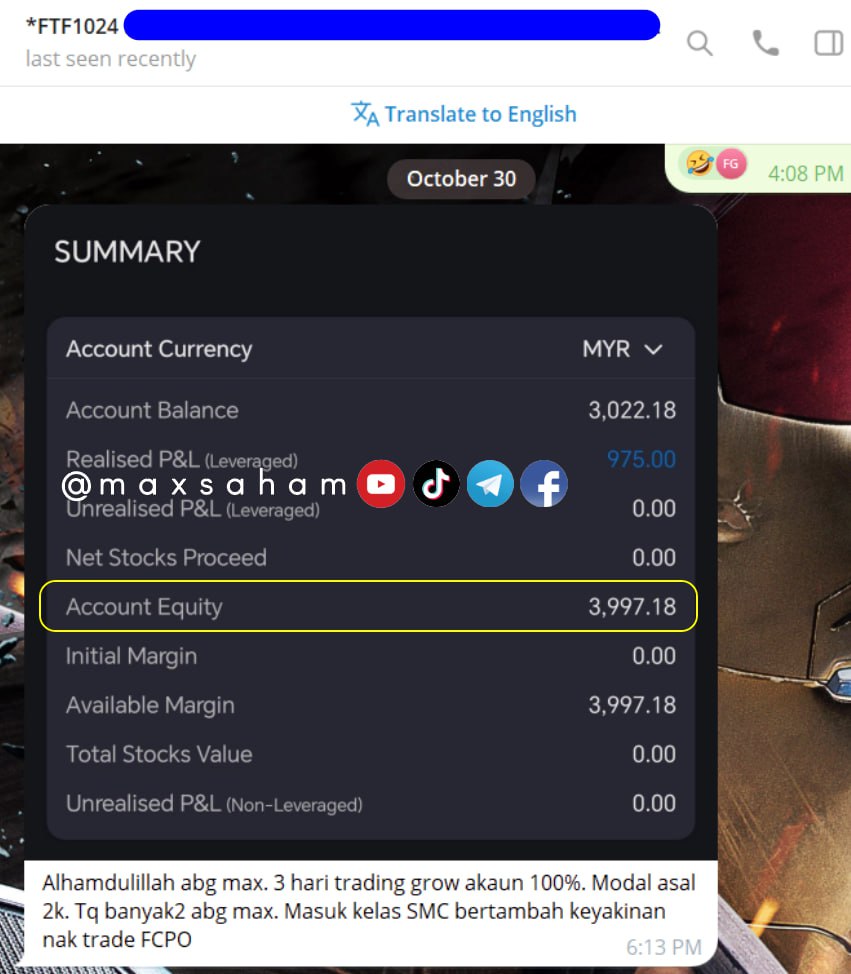The image size is (851, 974).
Task: Expand the MYR currency dropdown
Action: click(x=622, y=349)
